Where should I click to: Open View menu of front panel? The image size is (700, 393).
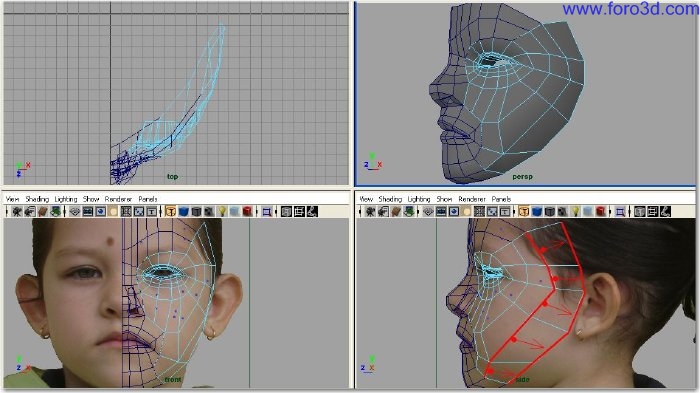pos(12,199)
